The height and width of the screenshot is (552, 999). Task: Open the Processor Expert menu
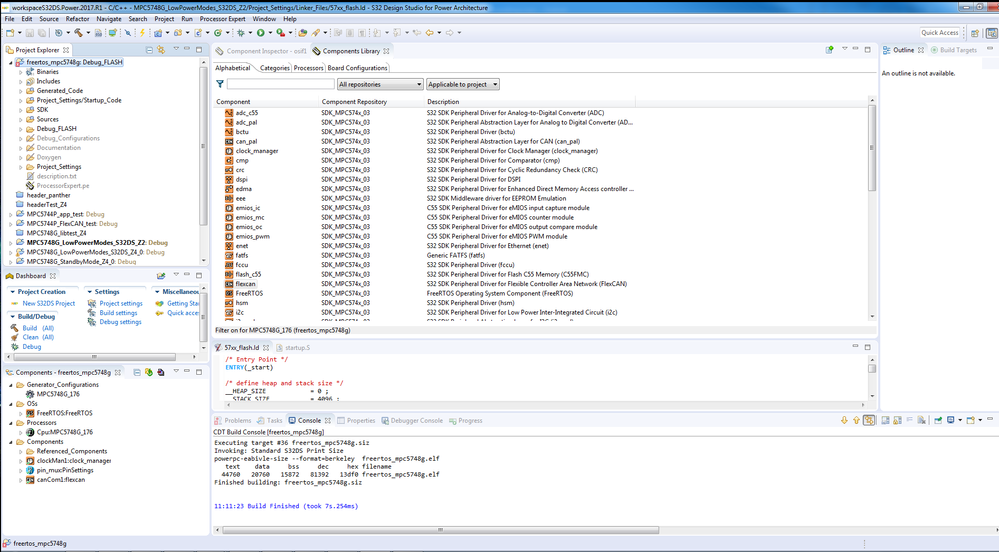tap(222, 19)
